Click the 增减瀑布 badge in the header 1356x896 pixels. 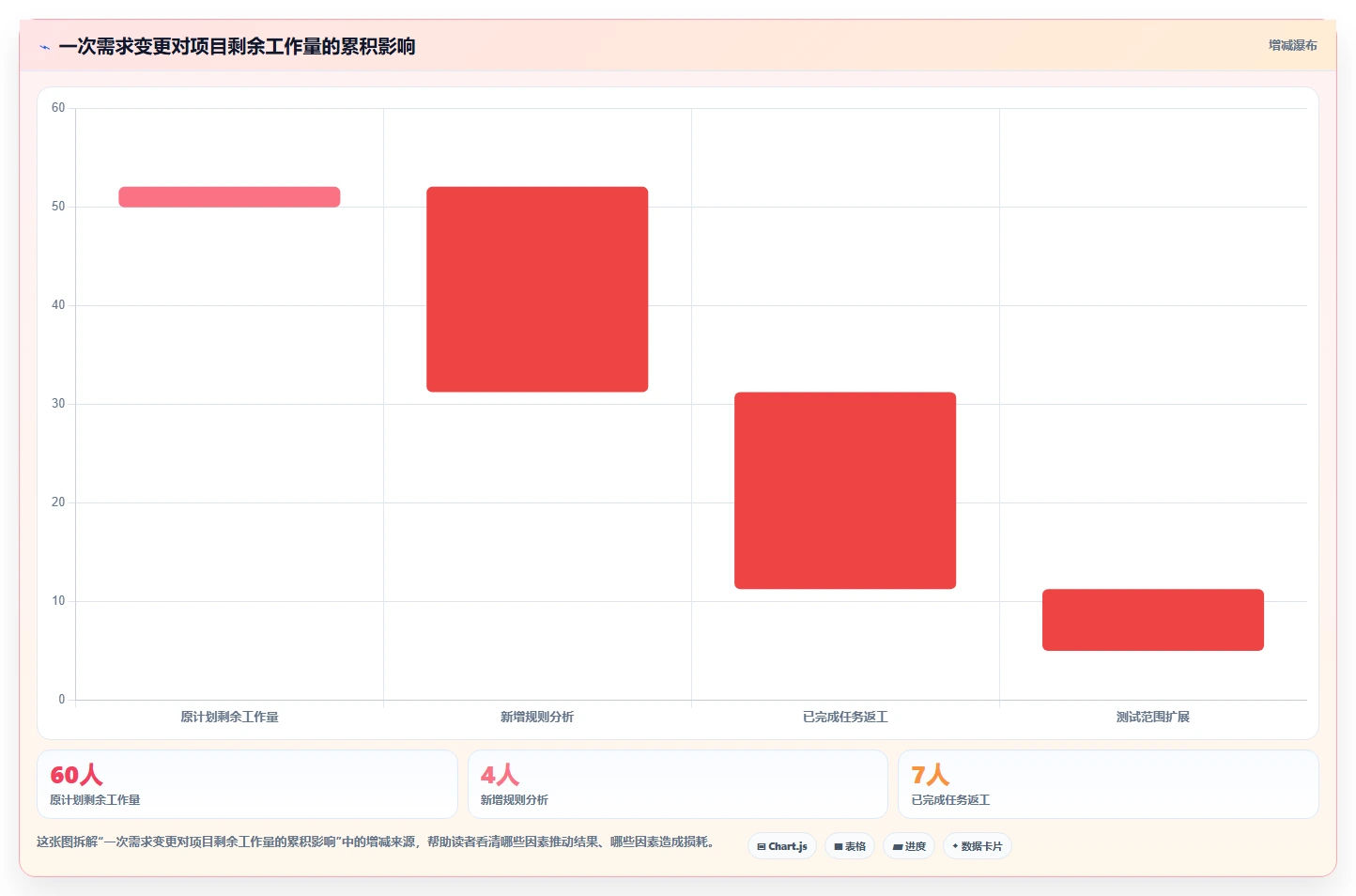(1292, 45)
